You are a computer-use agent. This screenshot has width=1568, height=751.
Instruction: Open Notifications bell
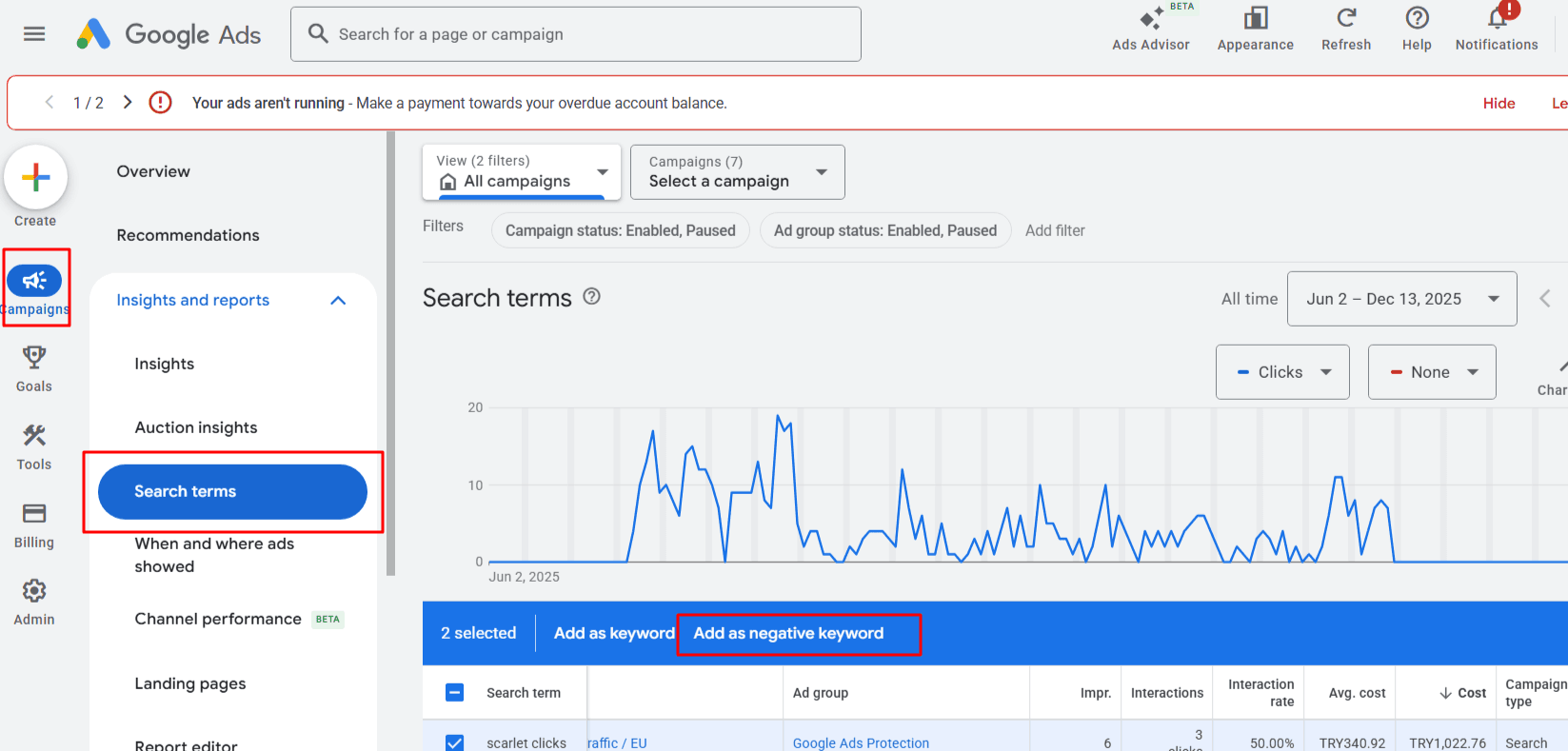coord(1497,30)
